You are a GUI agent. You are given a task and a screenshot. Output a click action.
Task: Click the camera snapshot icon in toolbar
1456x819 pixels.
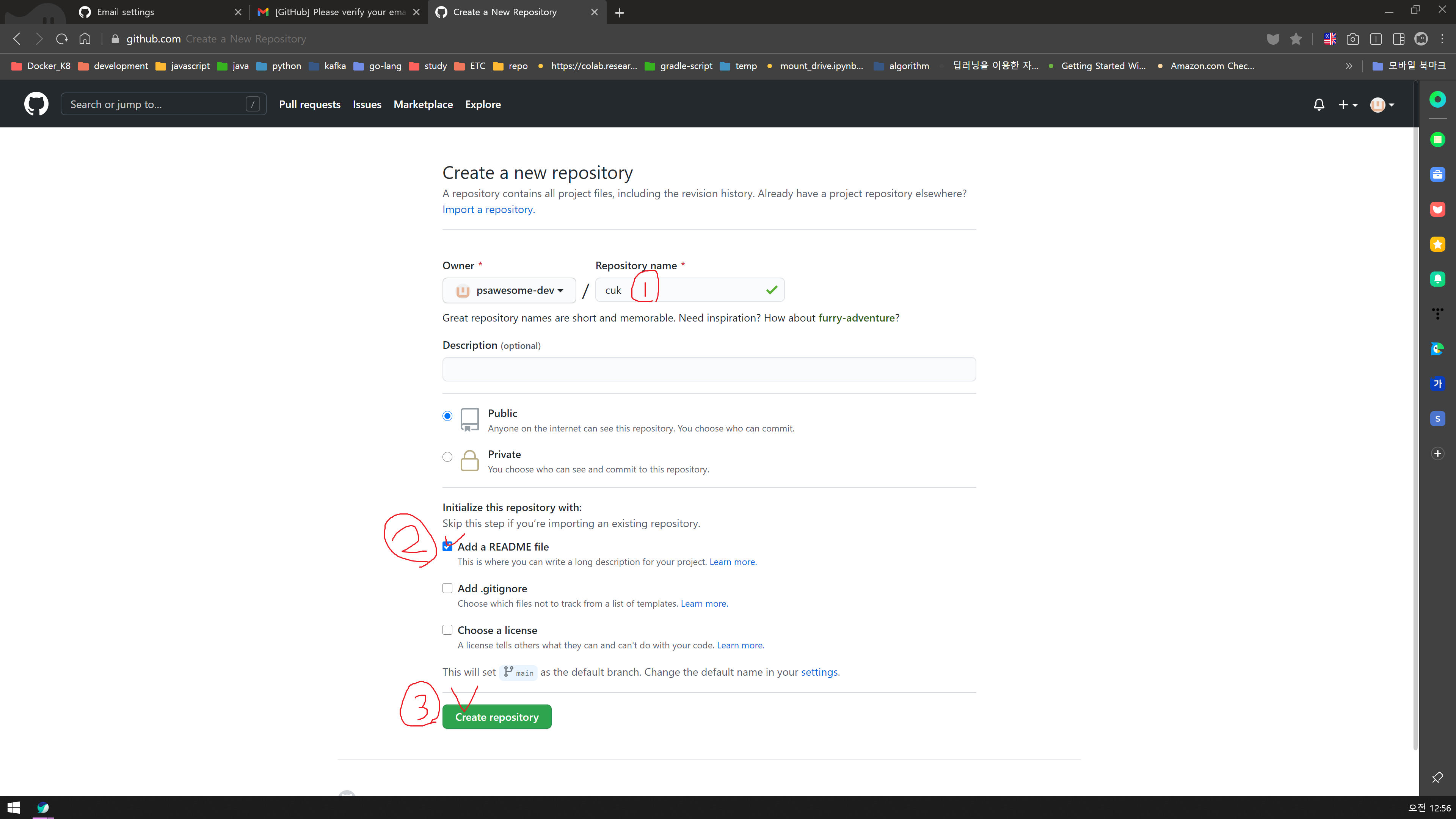point(1352,38)
